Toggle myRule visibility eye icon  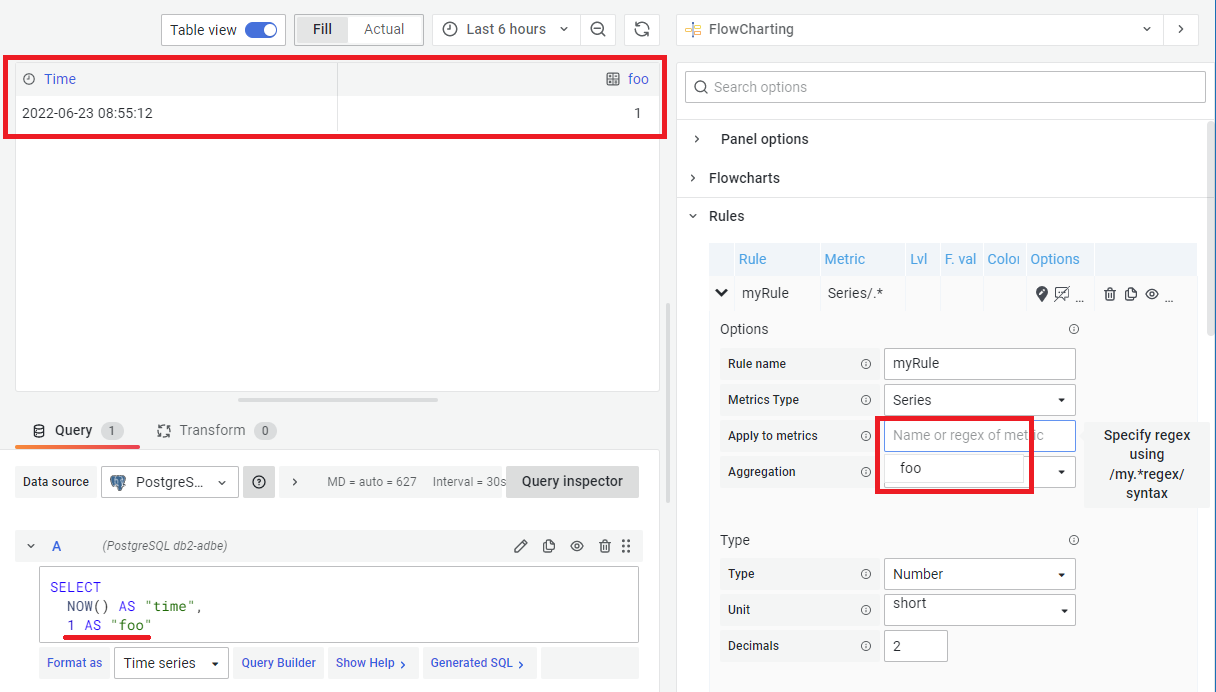(1152, 294)
